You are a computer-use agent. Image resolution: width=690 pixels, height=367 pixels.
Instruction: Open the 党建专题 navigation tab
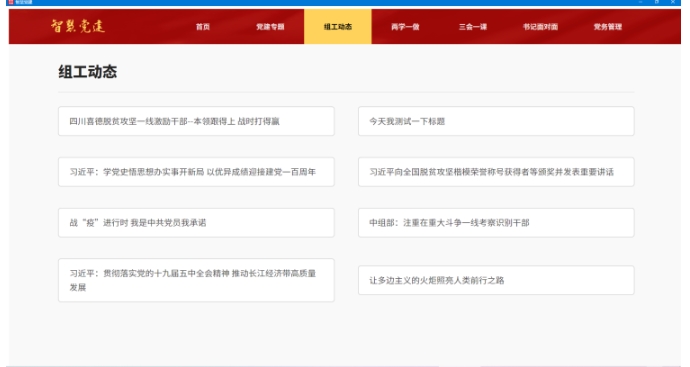pyautogui.click(x=270, y=27)
